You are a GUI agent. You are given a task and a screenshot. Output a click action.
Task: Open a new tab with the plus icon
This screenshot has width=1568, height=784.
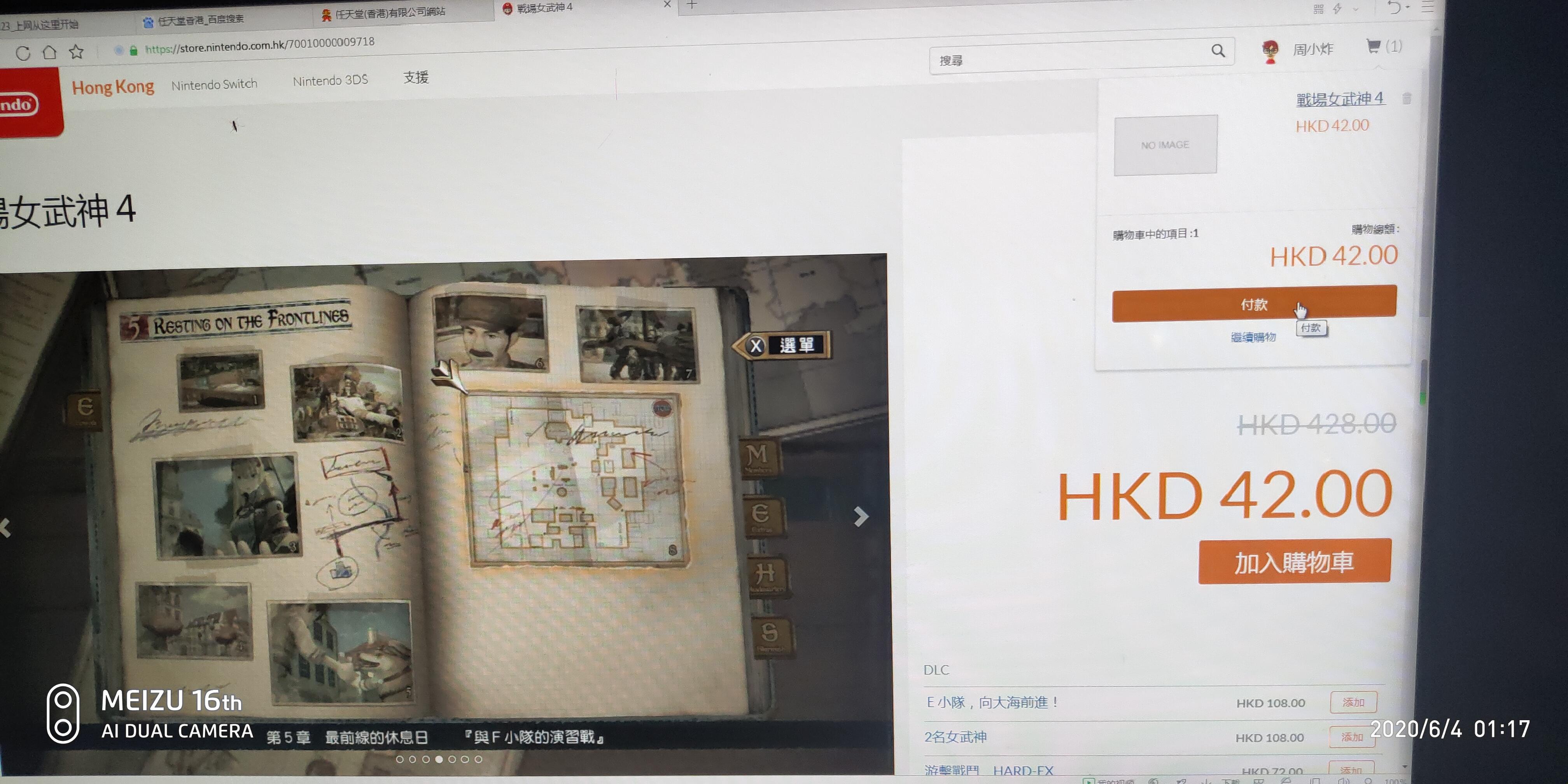click(x=691, y=5)
